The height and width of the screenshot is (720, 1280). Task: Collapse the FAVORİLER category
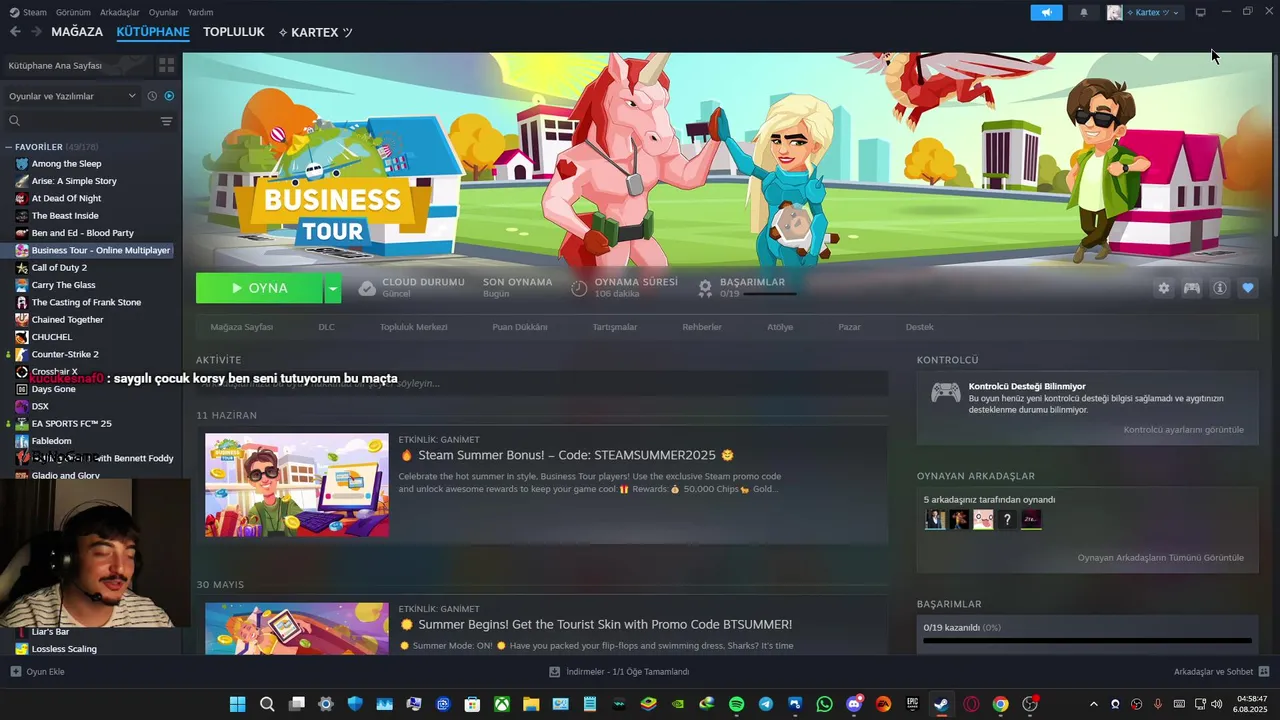(9, 147)
